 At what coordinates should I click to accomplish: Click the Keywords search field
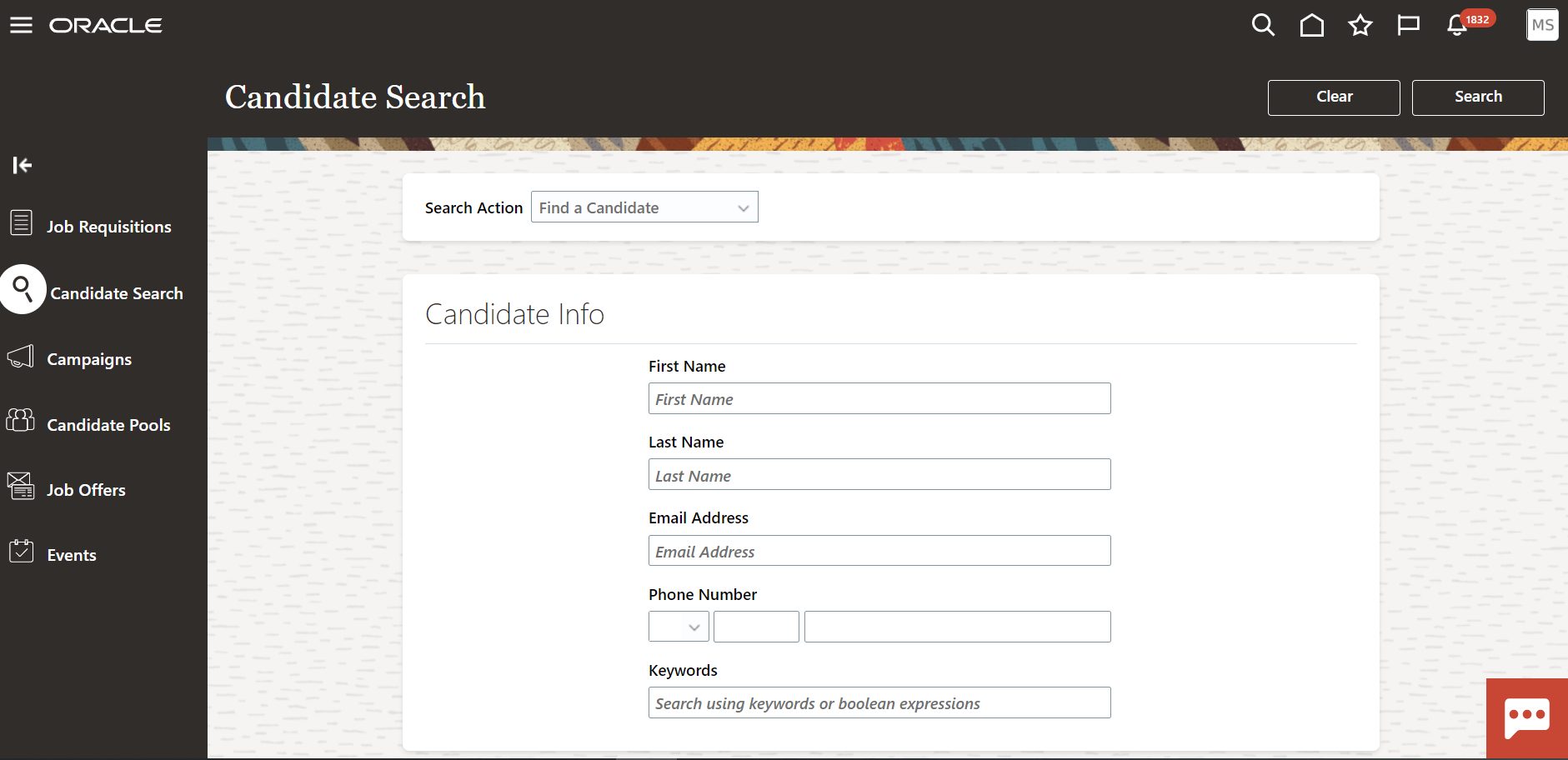click(x=879, y=702)
